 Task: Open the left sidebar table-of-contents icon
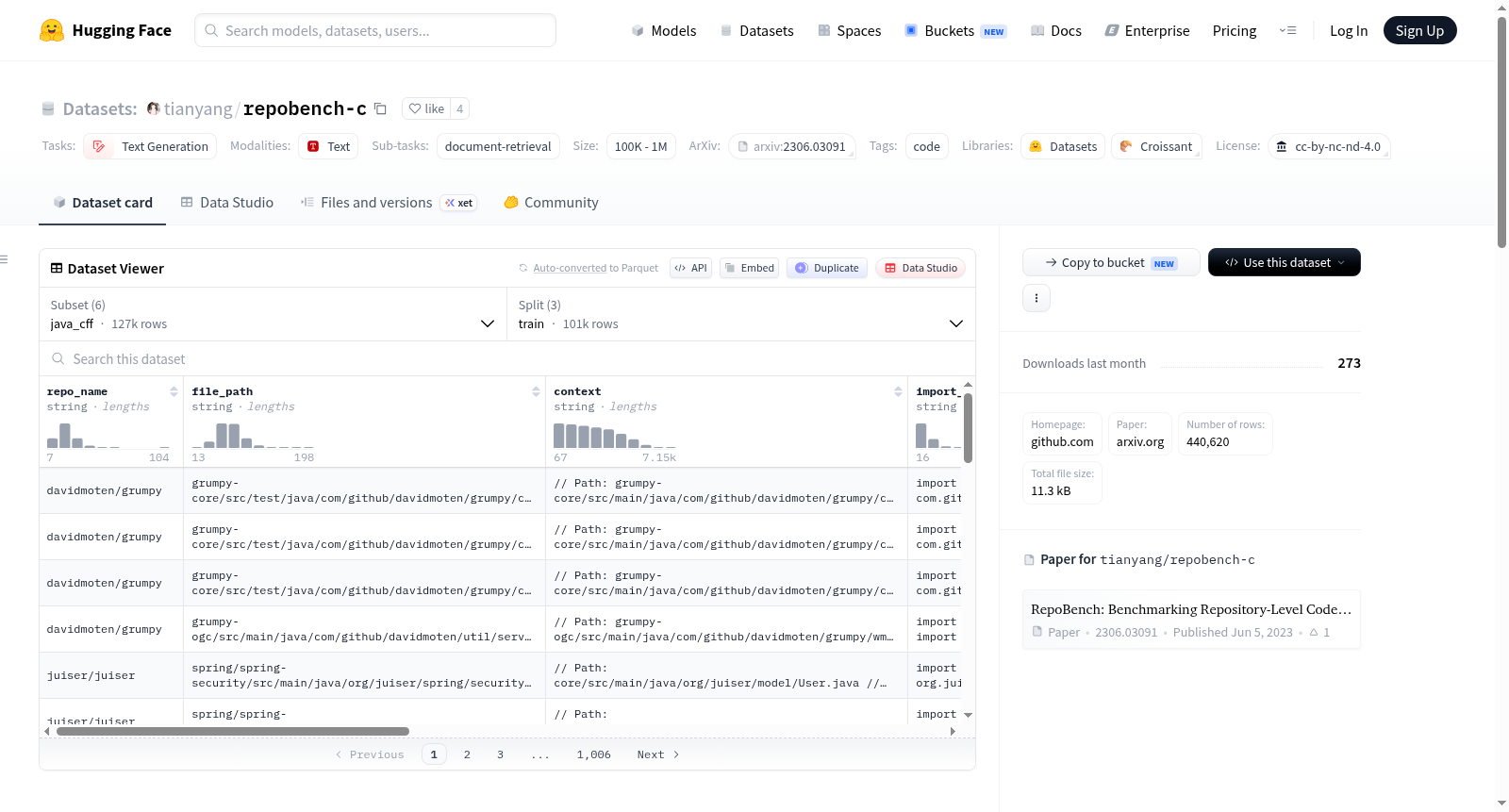coord(5,259)
